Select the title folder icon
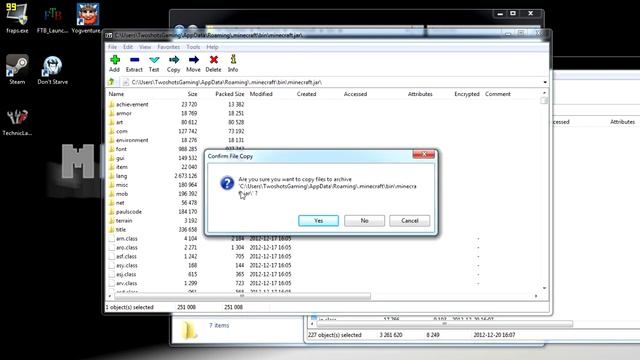Viewport: 640px width, 360px height. point(111,230)
